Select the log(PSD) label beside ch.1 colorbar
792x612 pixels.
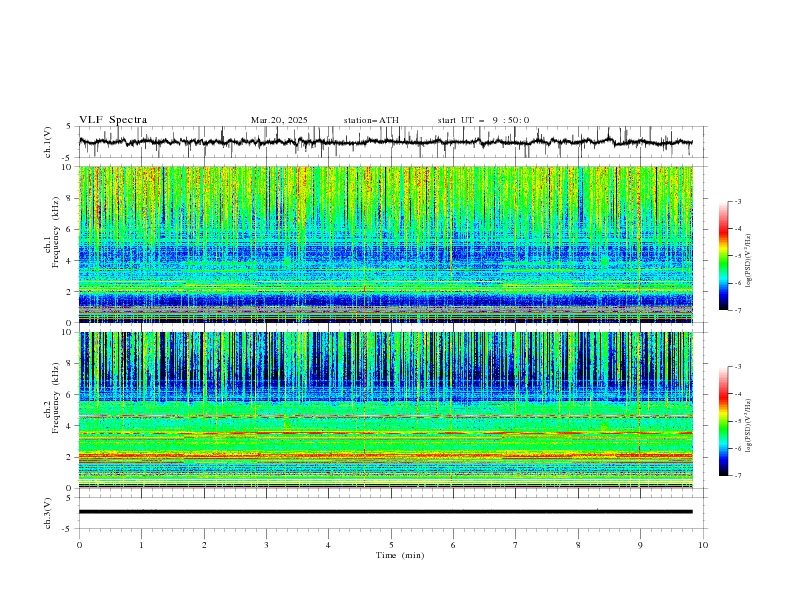[749, 261]
